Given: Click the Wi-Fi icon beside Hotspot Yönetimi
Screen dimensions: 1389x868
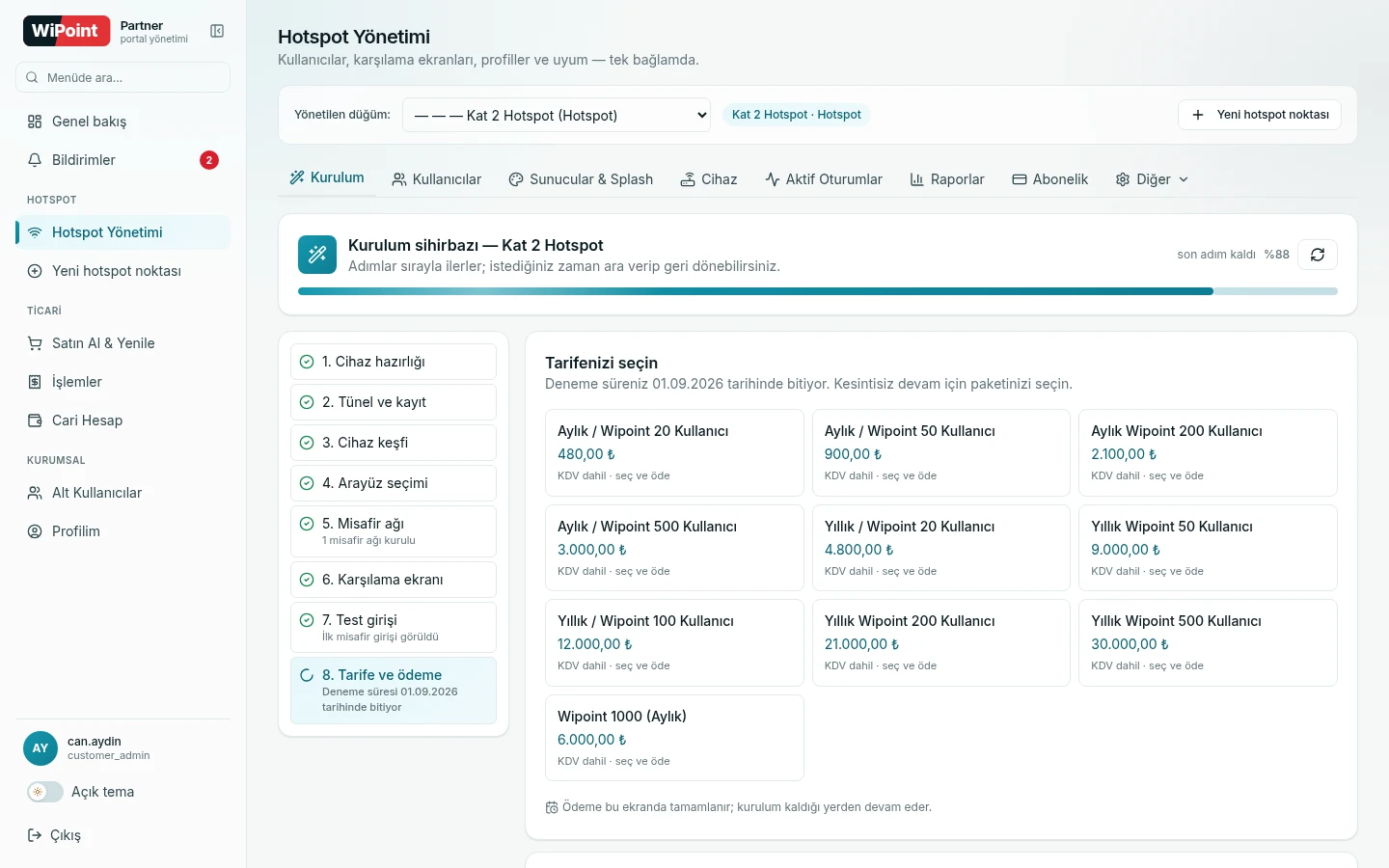Looking at the screenshot, I should coord(35,232).
